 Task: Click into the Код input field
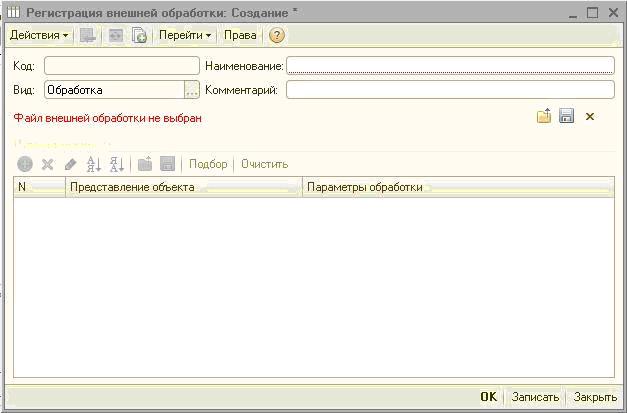(121, 65)
